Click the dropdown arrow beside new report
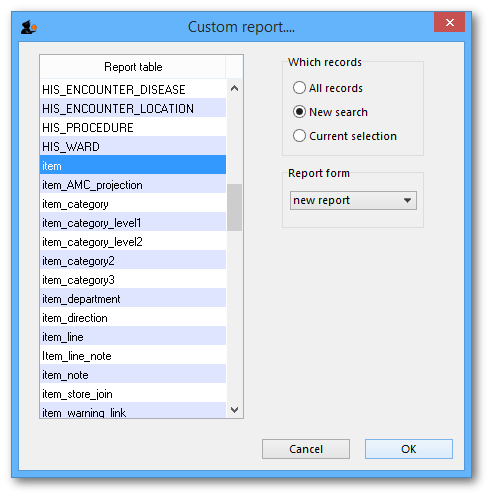Screen dimensions: 491x497 click(407, 200)
